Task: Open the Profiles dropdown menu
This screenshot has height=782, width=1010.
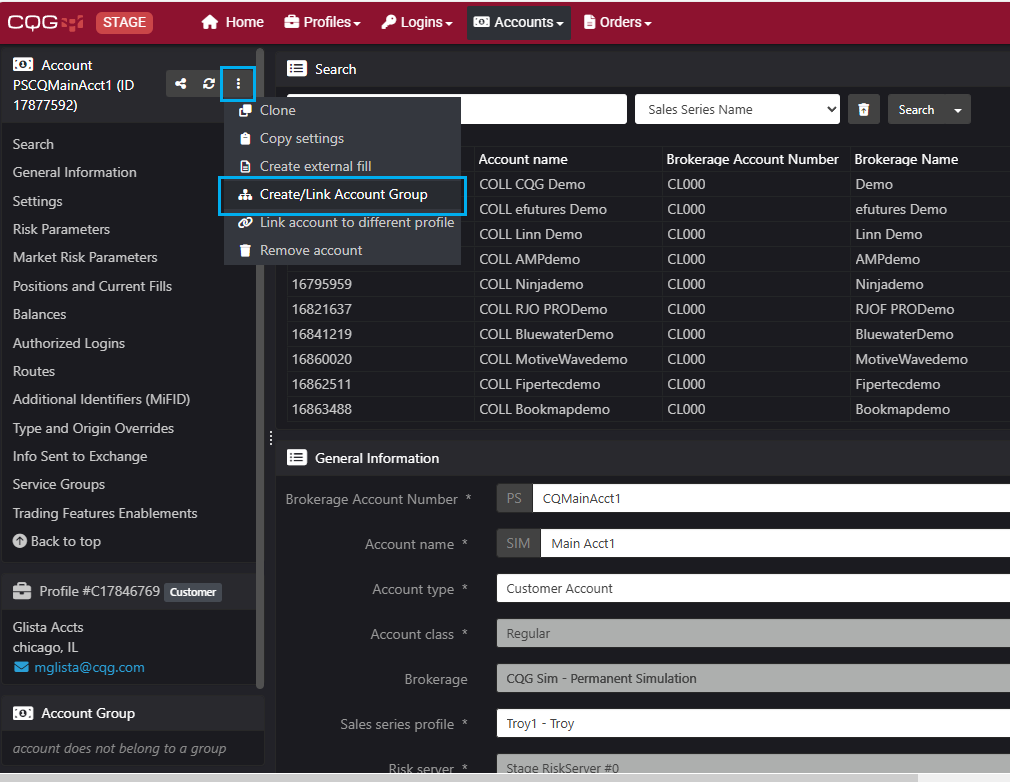Action: (322, 22)
